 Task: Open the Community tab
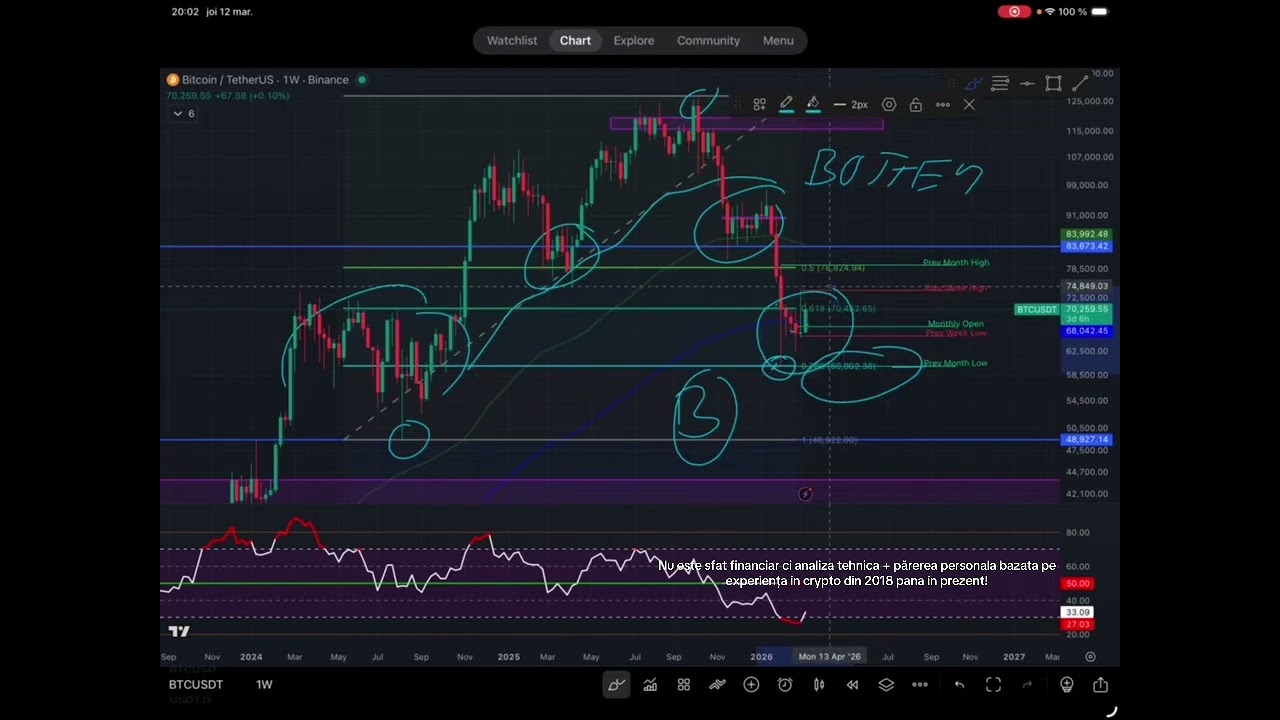708,40
